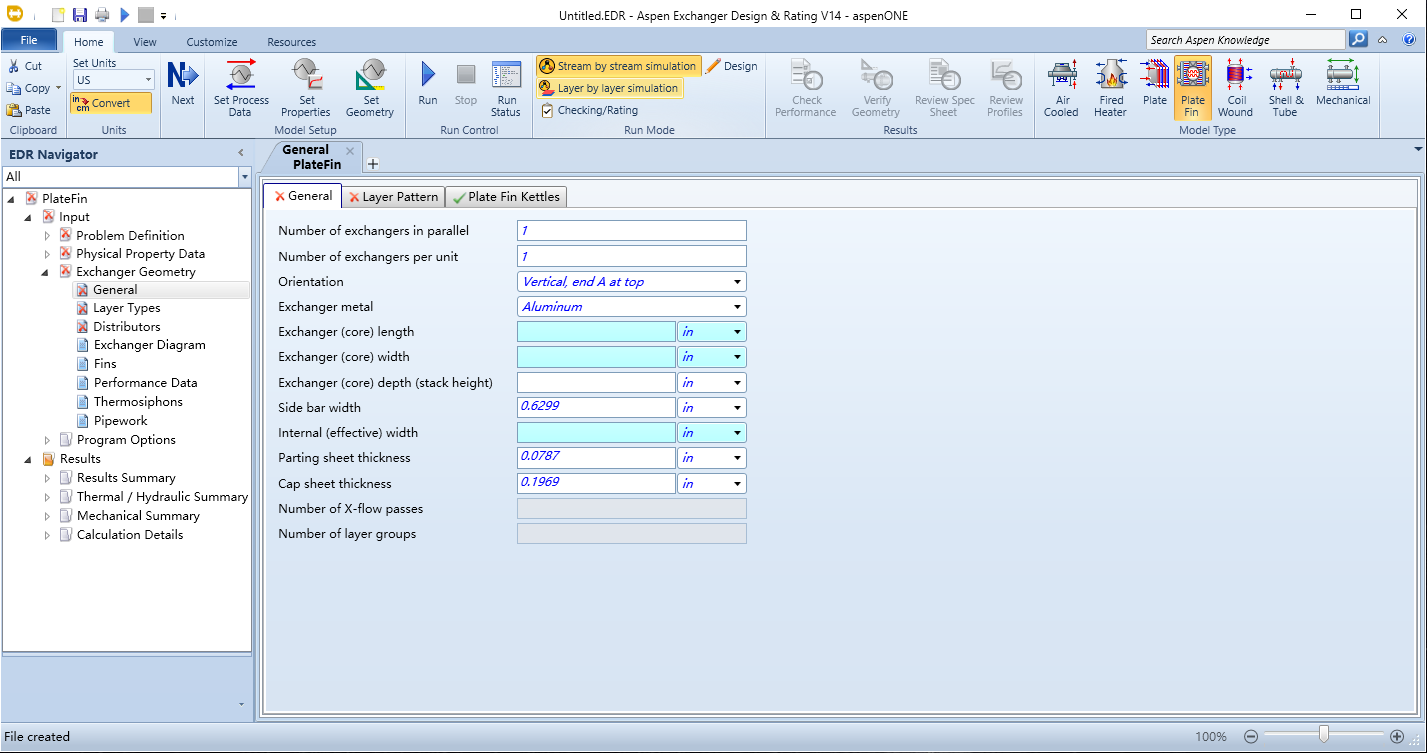The width and height of the screenshot is (1427, 753).
Task: Click the Convert units button
Action: (x=111, y=103)
